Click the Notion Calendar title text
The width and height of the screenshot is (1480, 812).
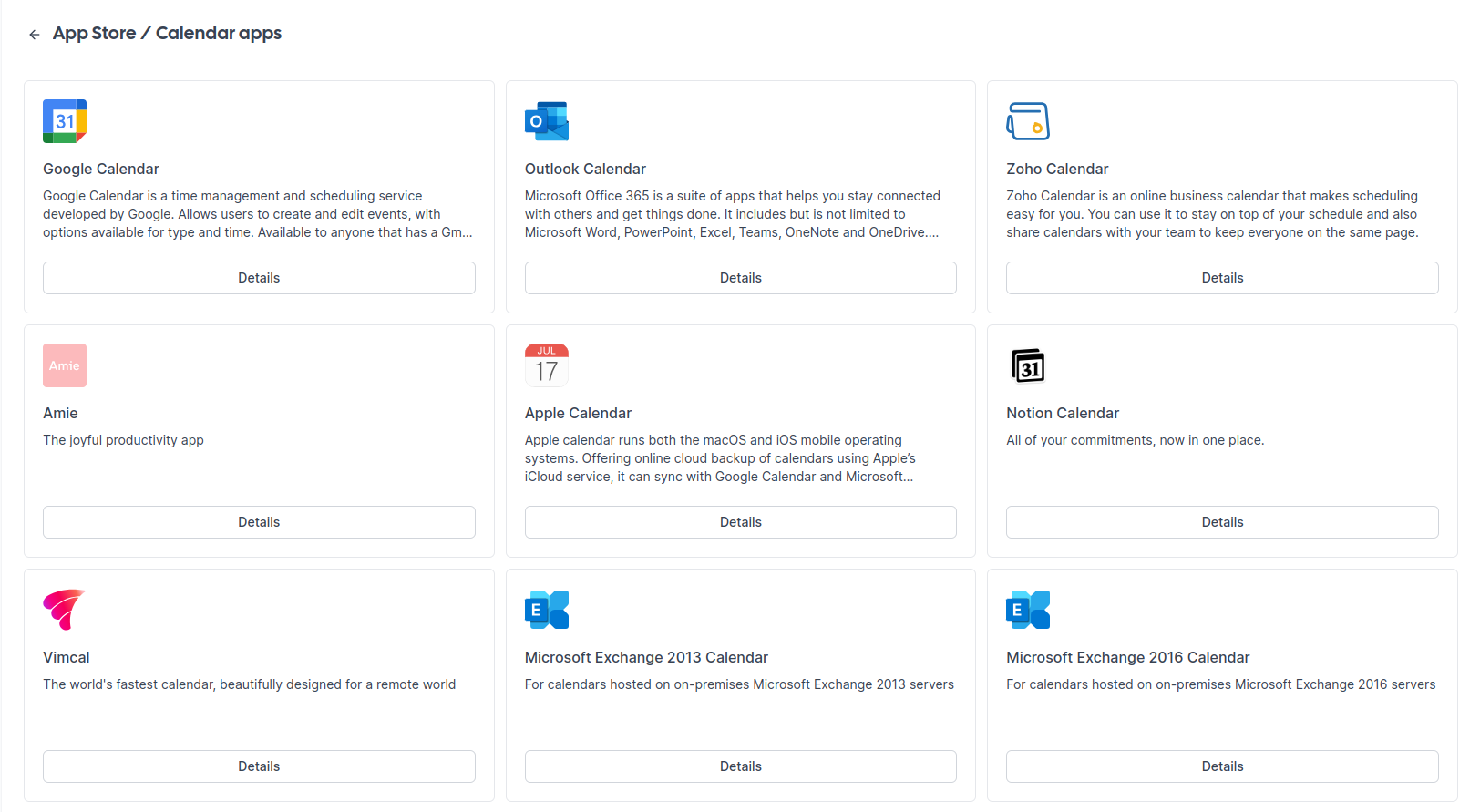tap(1063, 413)
